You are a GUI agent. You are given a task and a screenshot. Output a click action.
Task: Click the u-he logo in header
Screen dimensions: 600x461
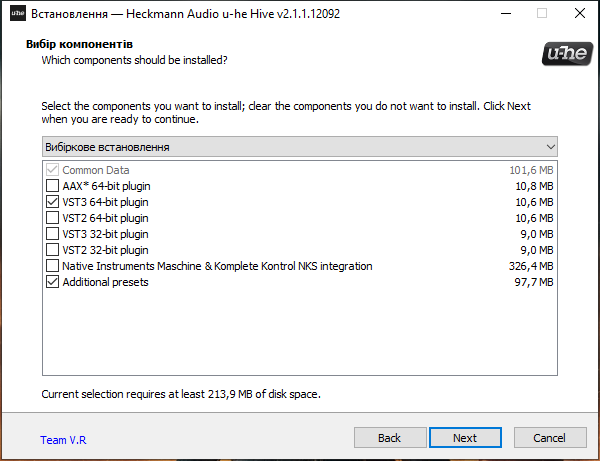(x=567, y=54)
